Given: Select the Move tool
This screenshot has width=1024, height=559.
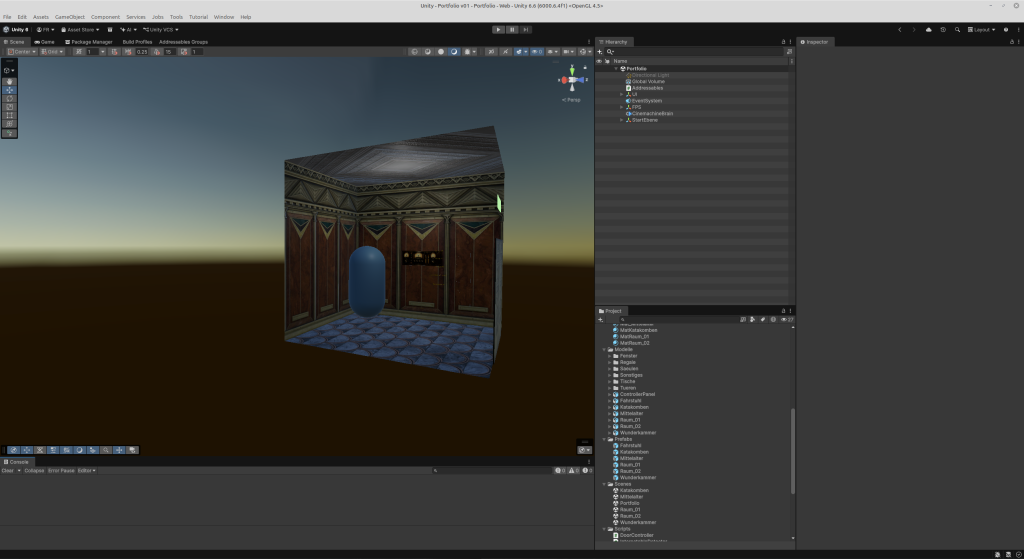Looking at the screenshot, I should click(9, 90).
